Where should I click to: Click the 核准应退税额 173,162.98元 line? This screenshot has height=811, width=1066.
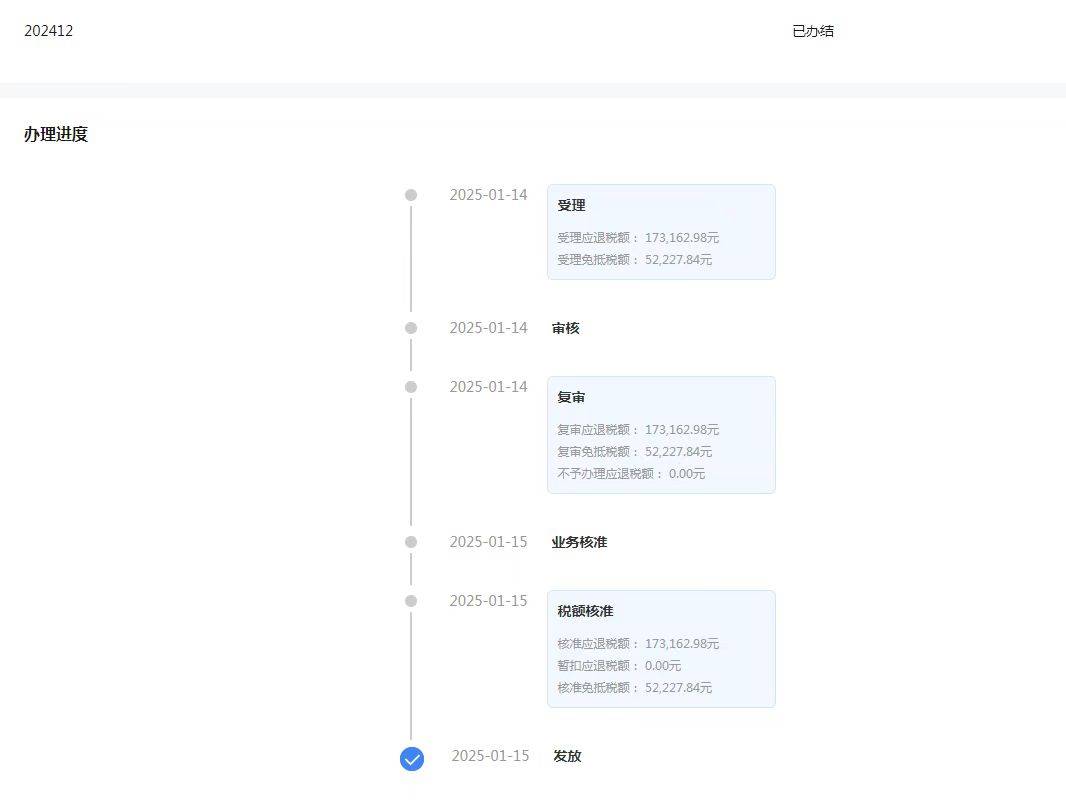[x=638, y=644]
